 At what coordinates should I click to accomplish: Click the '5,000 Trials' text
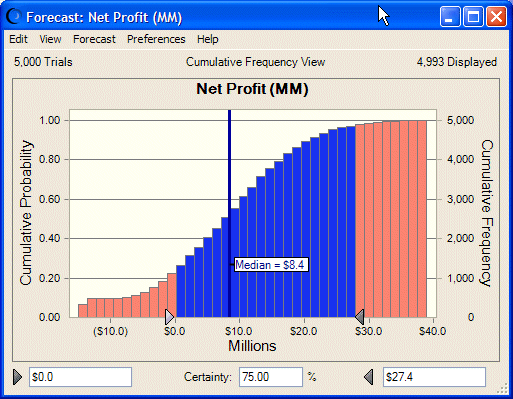pyautogui.click(x=43, y=62)
